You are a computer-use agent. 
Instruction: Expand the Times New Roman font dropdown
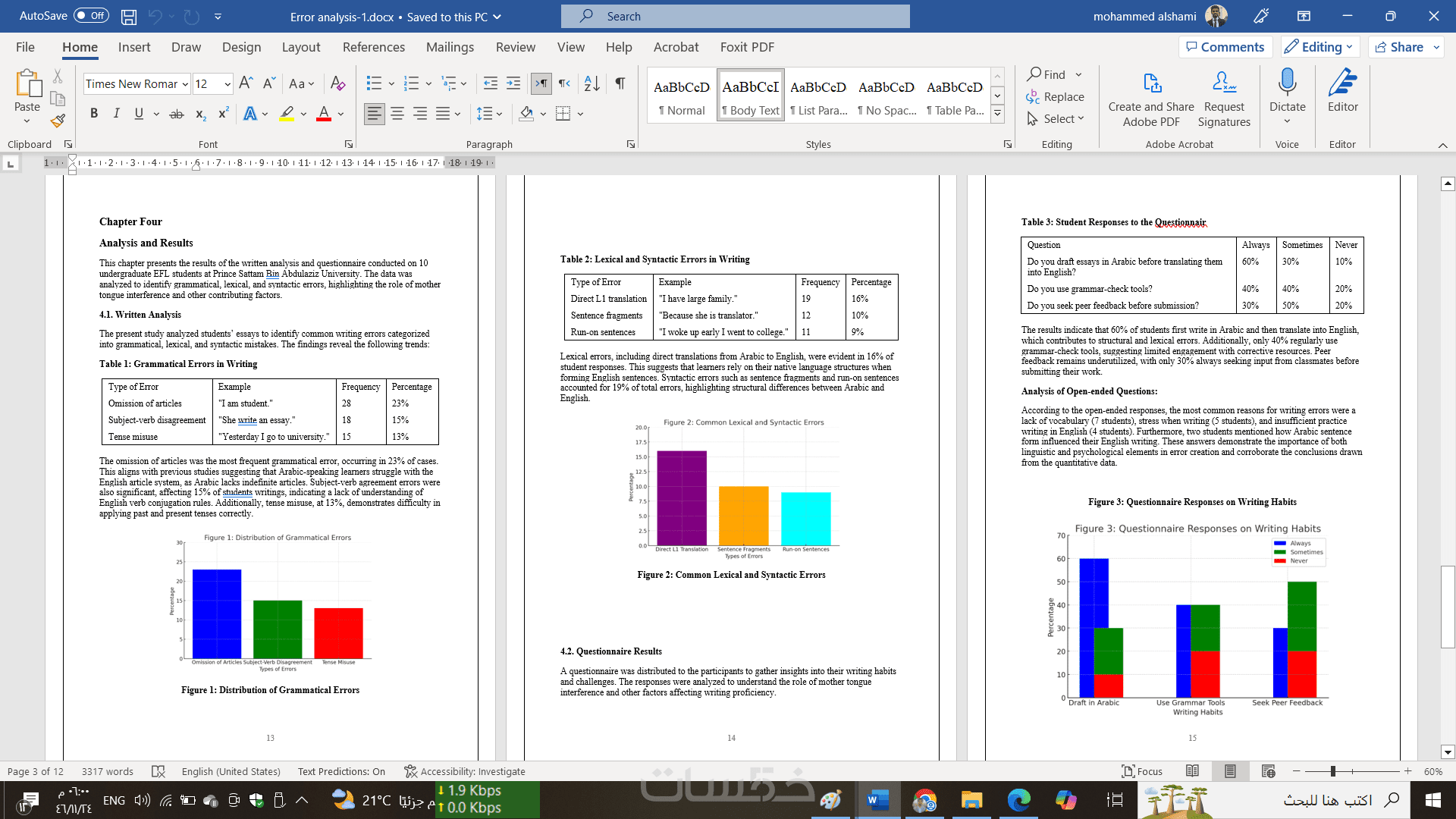(x=185, y=84)
